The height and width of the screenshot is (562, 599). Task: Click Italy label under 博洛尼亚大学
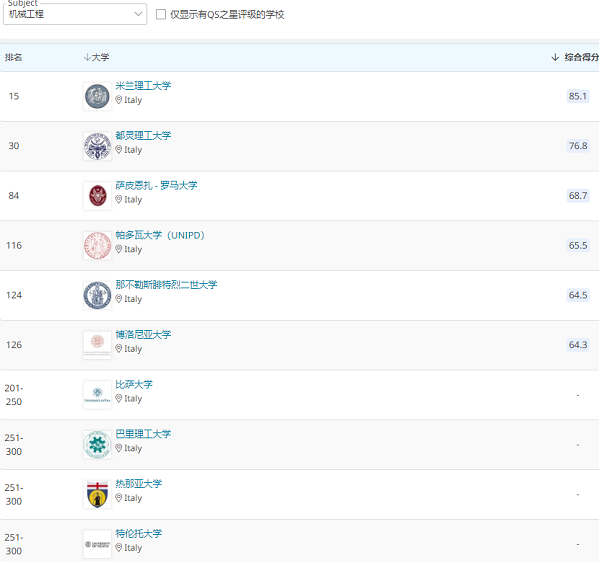[133, 349]
